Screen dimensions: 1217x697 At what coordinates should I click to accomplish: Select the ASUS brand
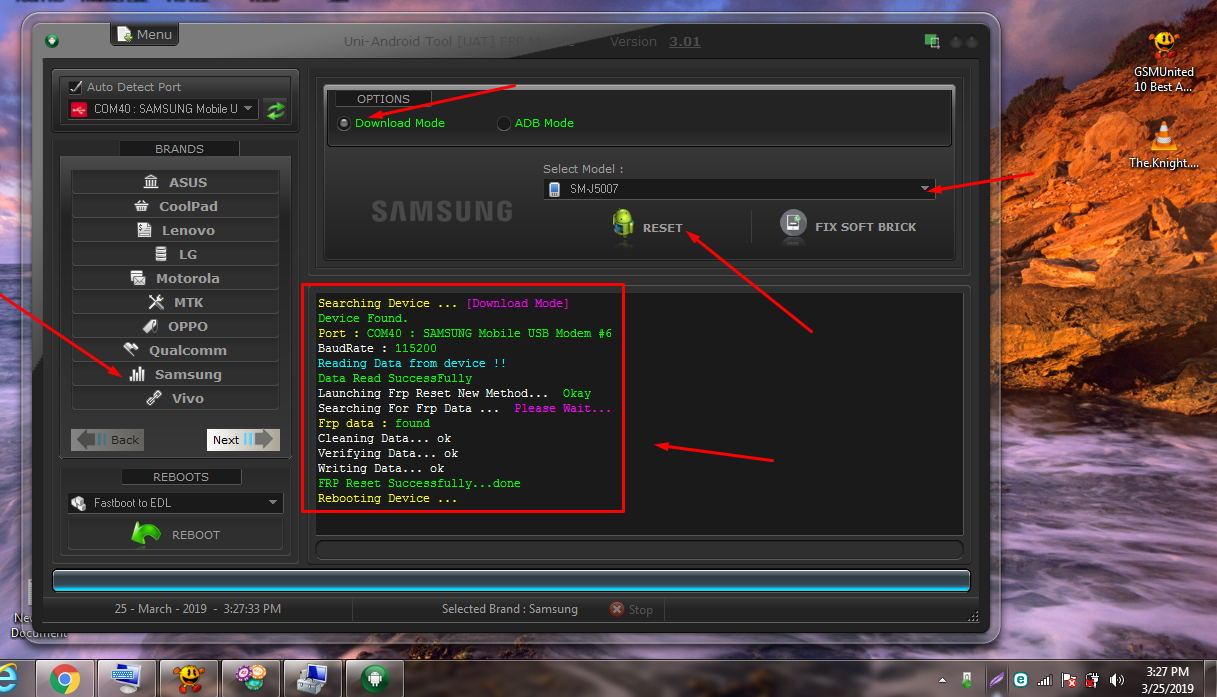pos(176,182)
